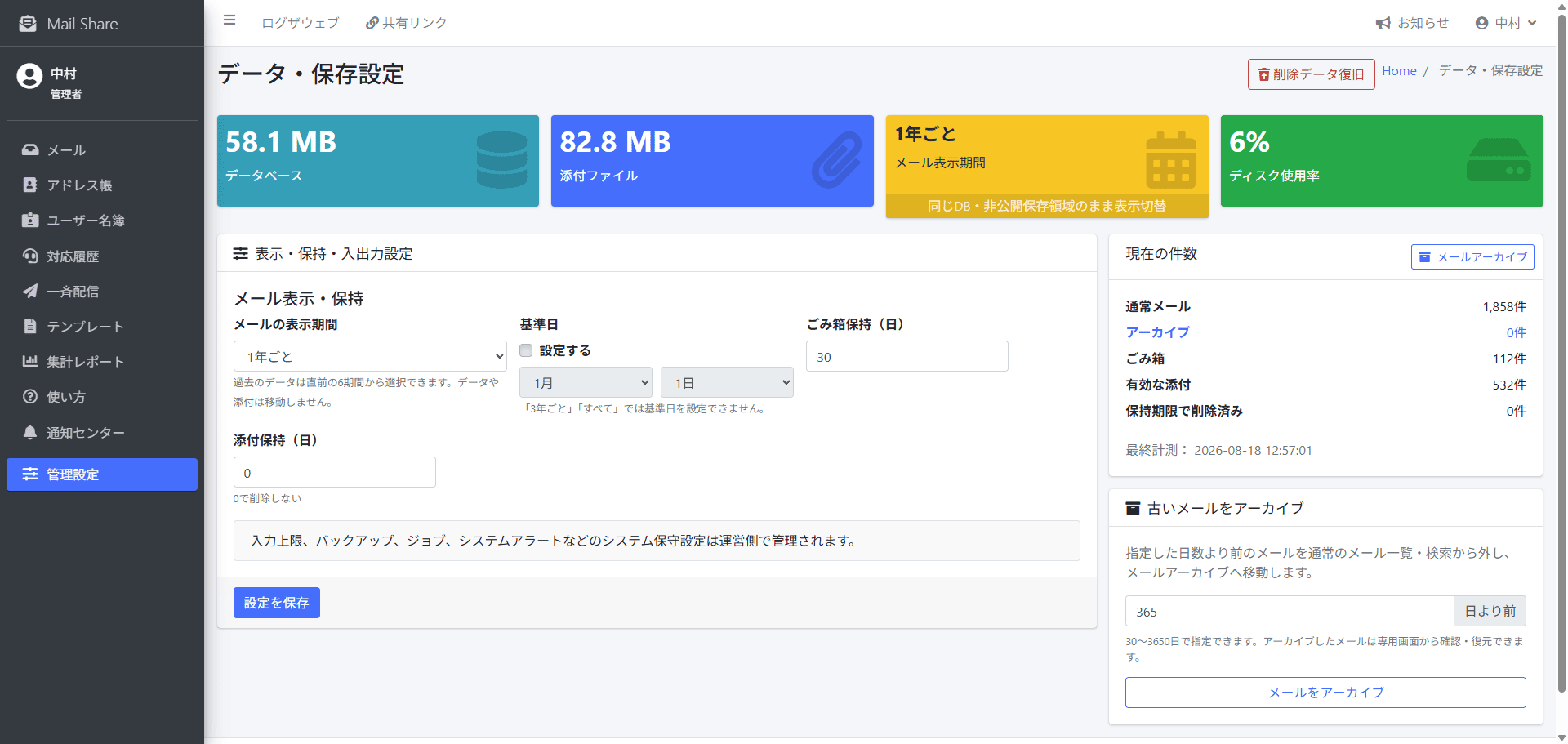This screenshot has width=1568, height=744.
Task: Click the 日より前 suffix label
Action: tap(1490, 611)
